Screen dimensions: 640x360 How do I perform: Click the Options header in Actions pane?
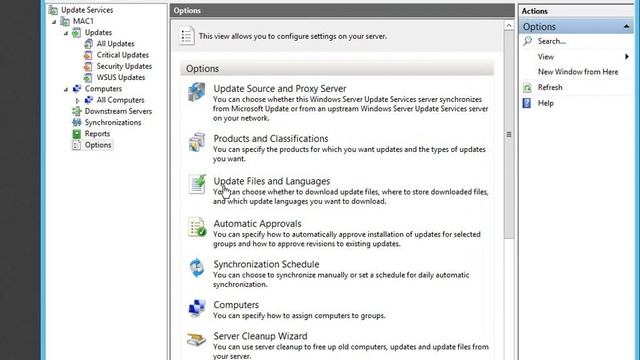click(x=576, y=27)
